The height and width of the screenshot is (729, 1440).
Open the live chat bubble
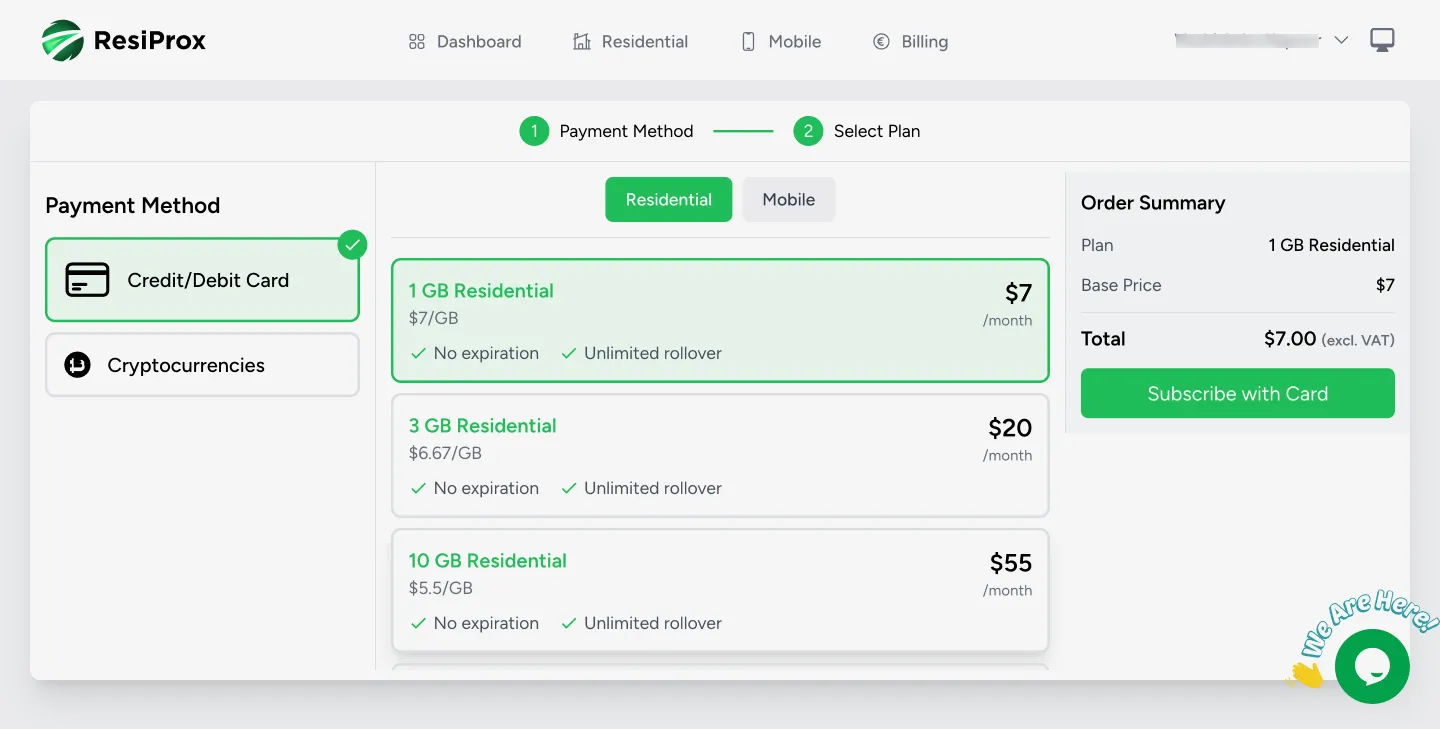(1371, 666)
